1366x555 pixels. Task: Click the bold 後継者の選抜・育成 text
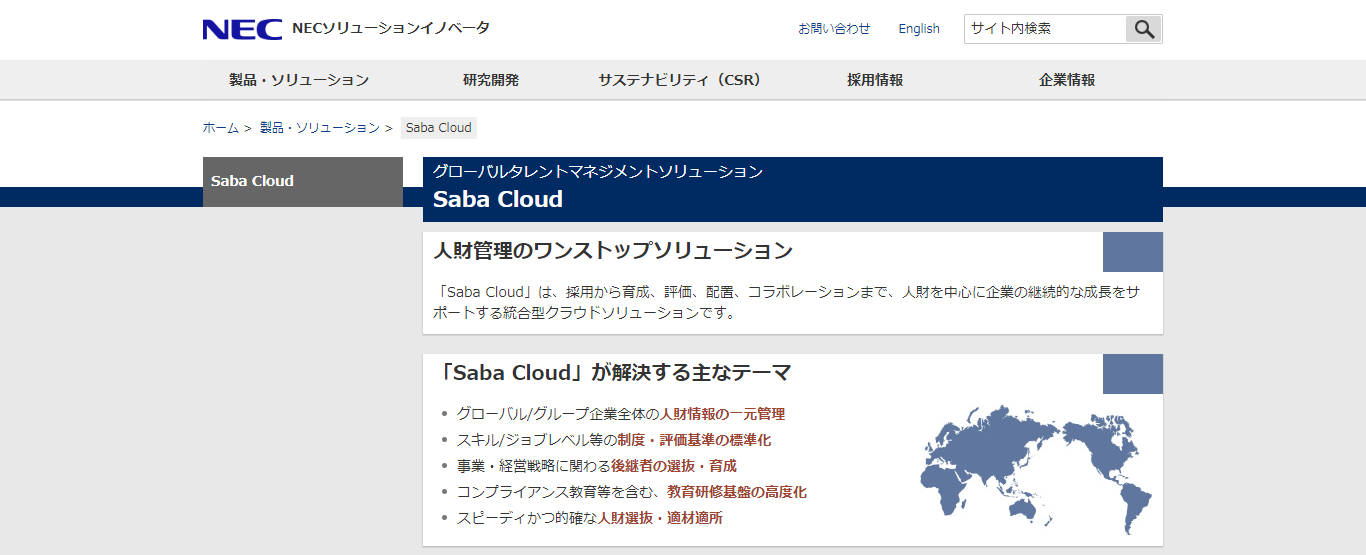(x=674, y=466)
